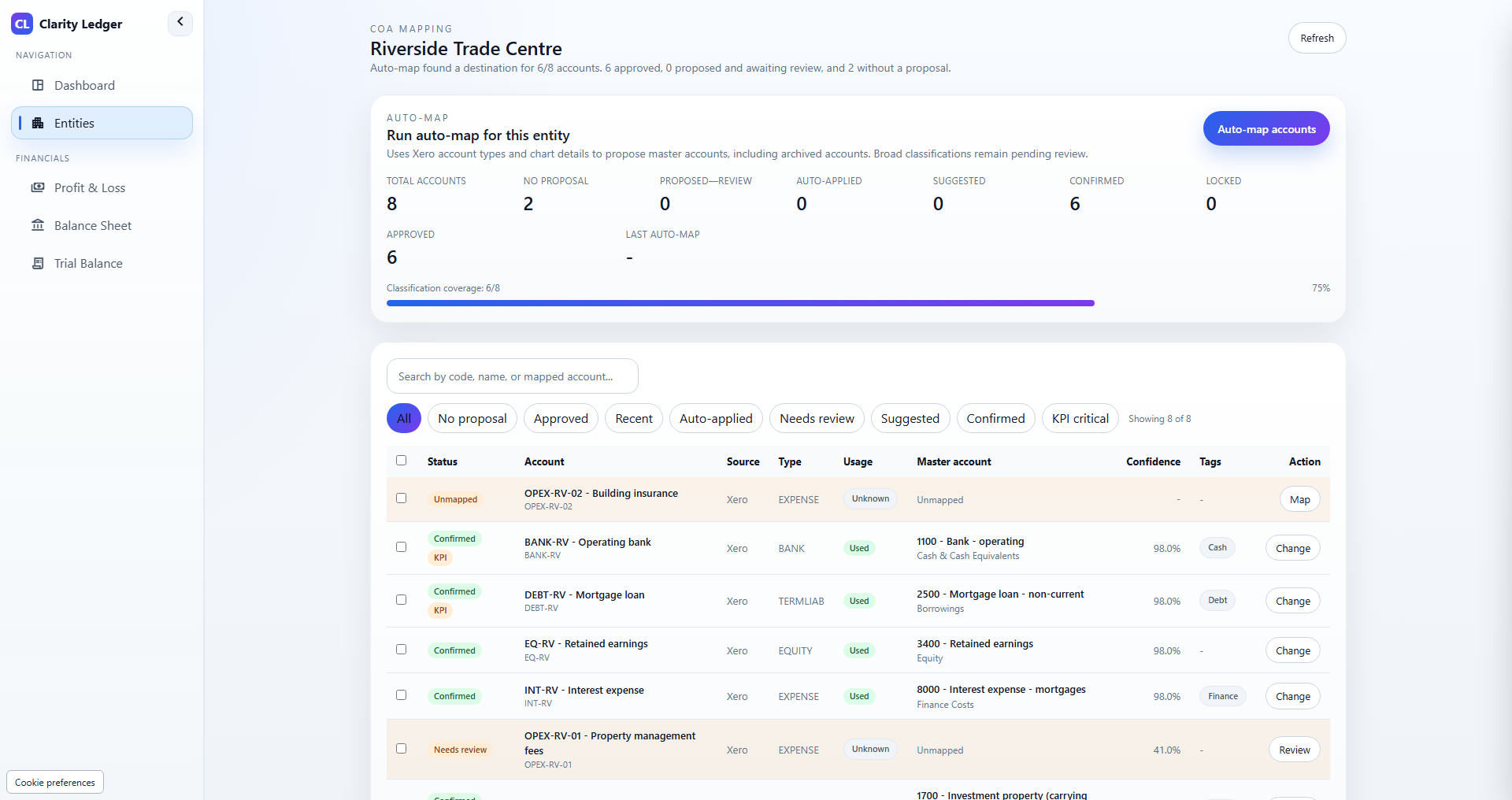Switch to Needs review filter
Viewport: 1512px width, 800px height.
[817, 418]
